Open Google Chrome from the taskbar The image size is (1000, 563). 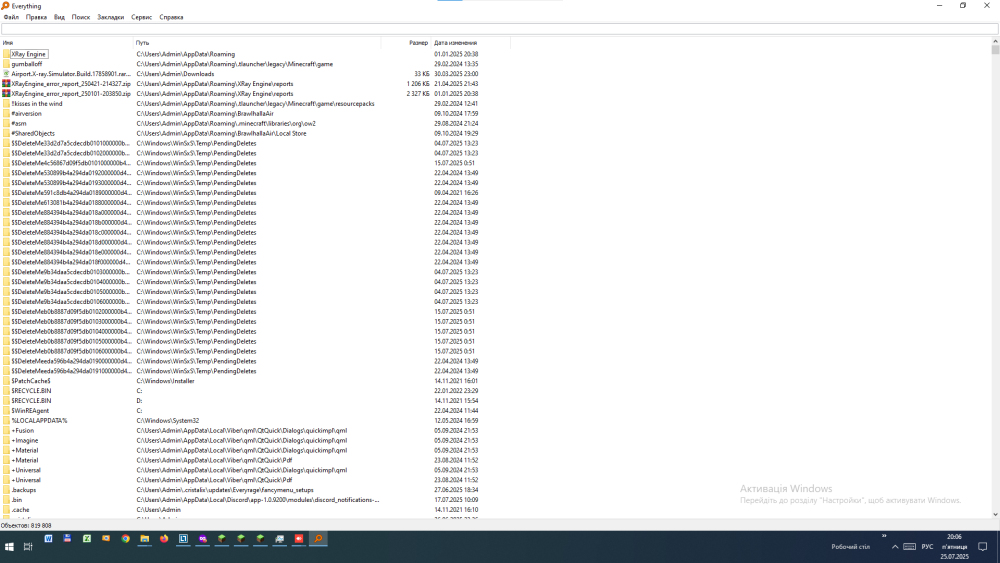click(126, 539)
